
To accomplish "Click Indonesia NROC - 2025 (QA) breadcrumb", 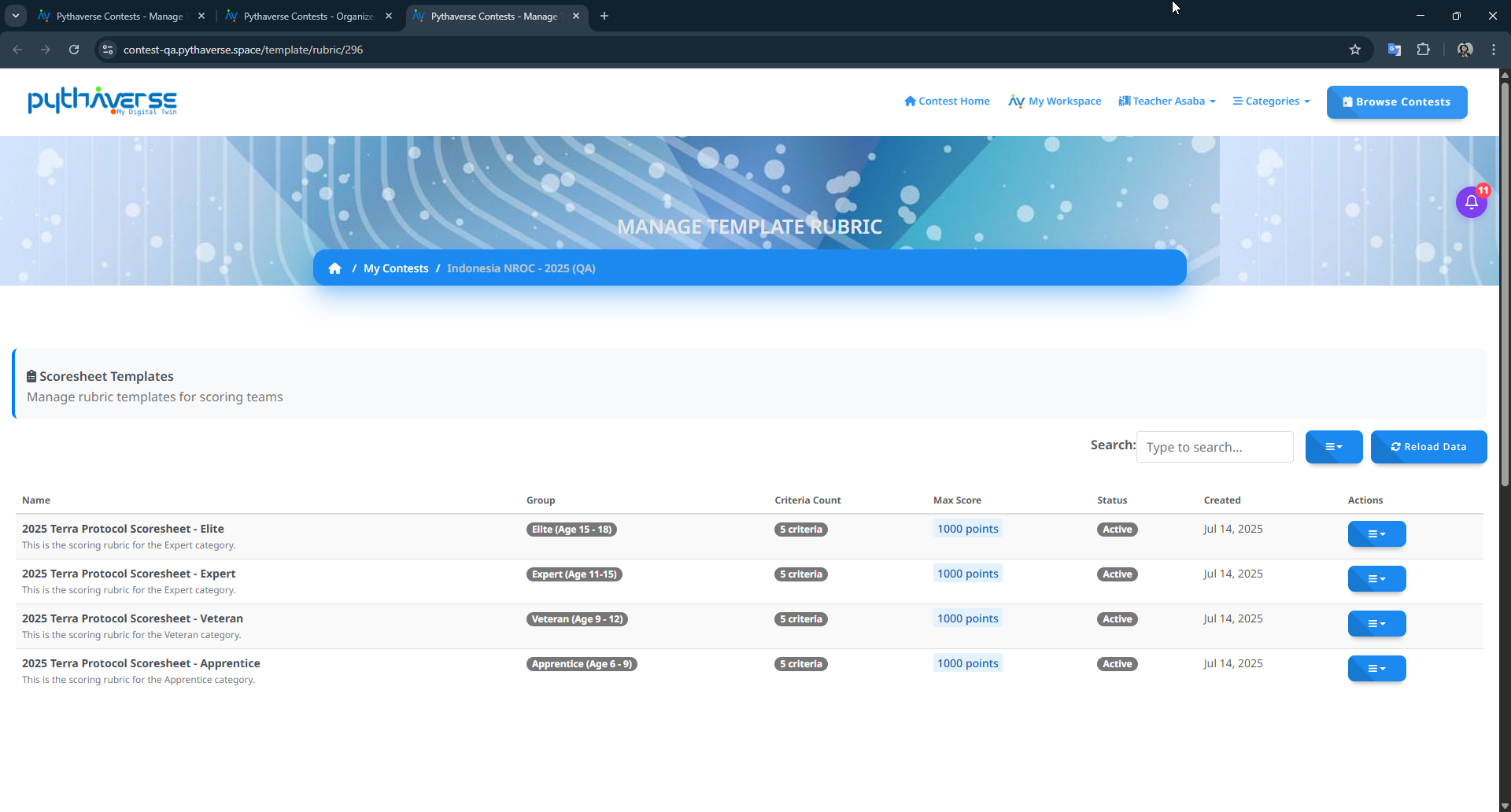I will [521, 268].
